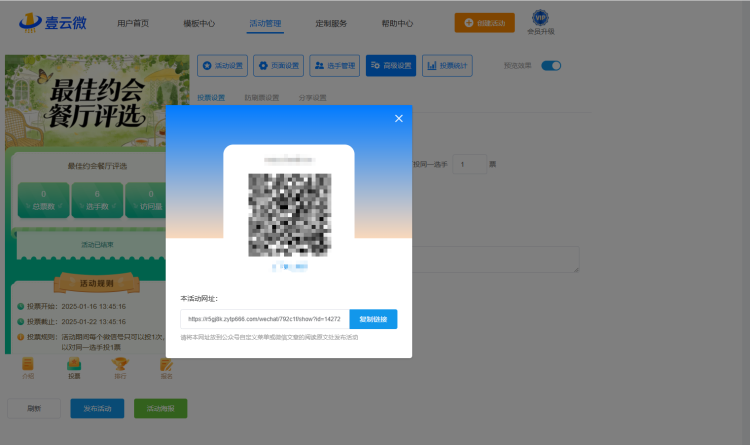Click the activity URL field in dialog
This screenshot has width=750, height=445.
tap(265, 319)
